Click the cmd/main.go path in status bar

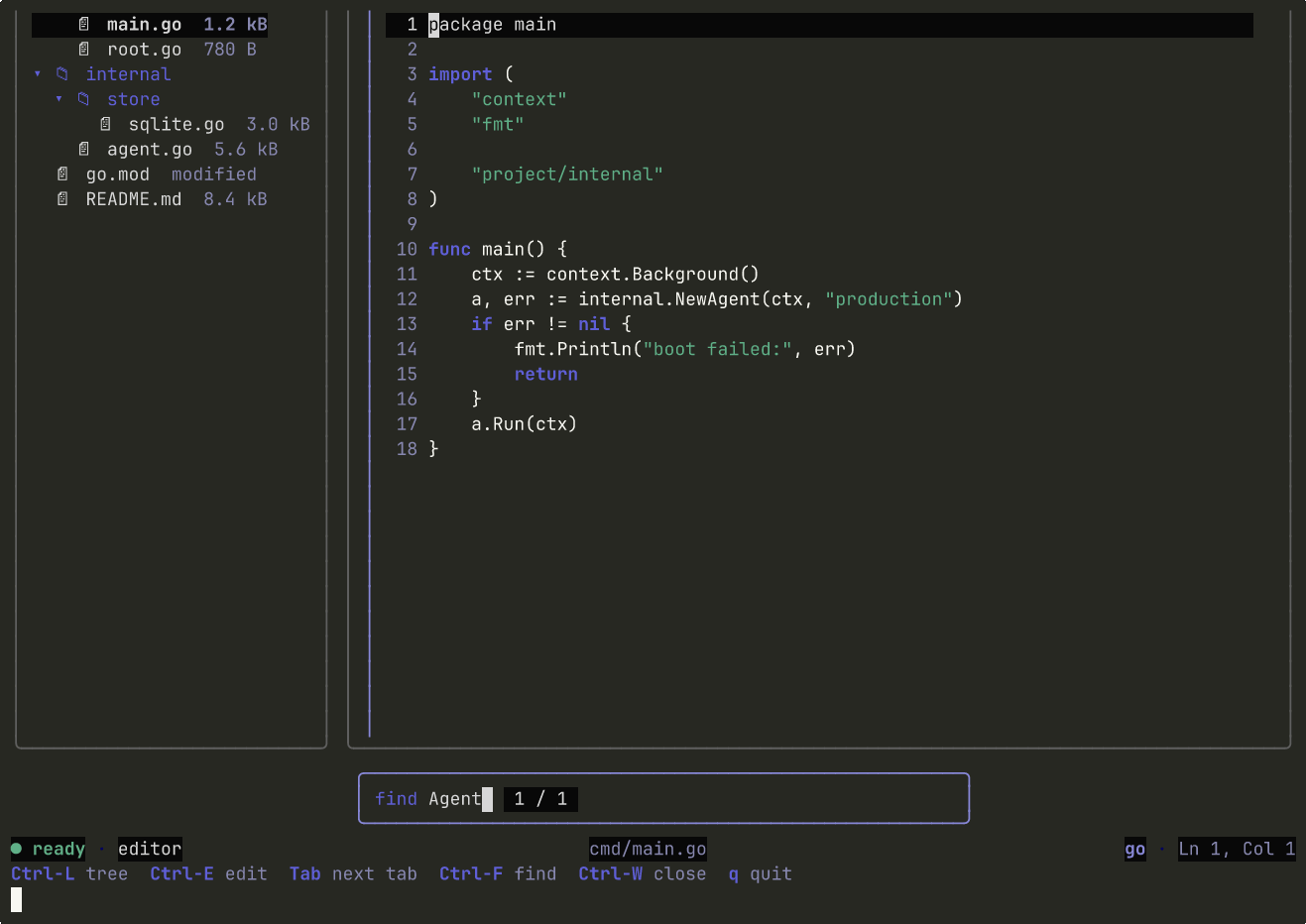click(648, 849)
